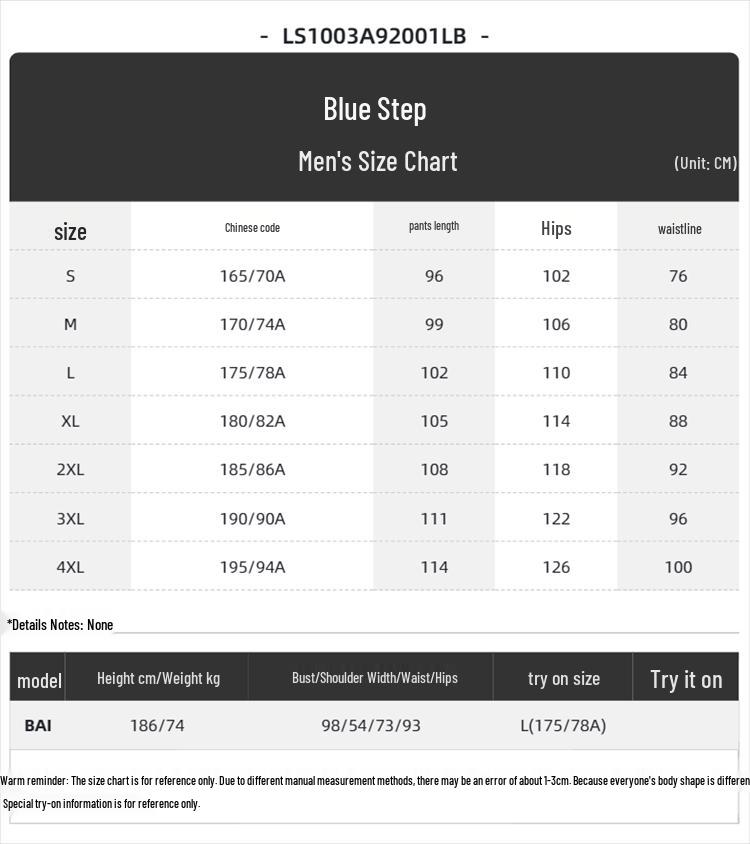Select the 195/94A code in 4XL row
This screenshot has height=844, width=750.
coord(253,567)
